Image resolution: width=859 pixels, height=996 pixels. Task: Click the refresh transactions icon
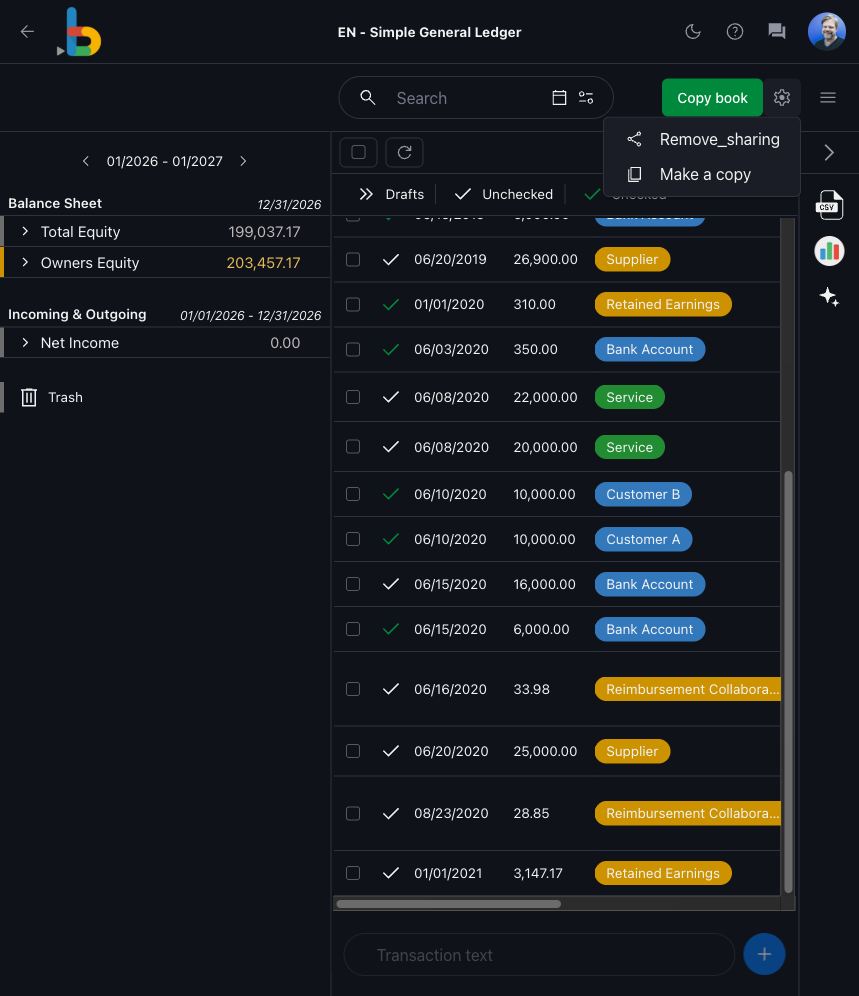click(x=404, y=152)
